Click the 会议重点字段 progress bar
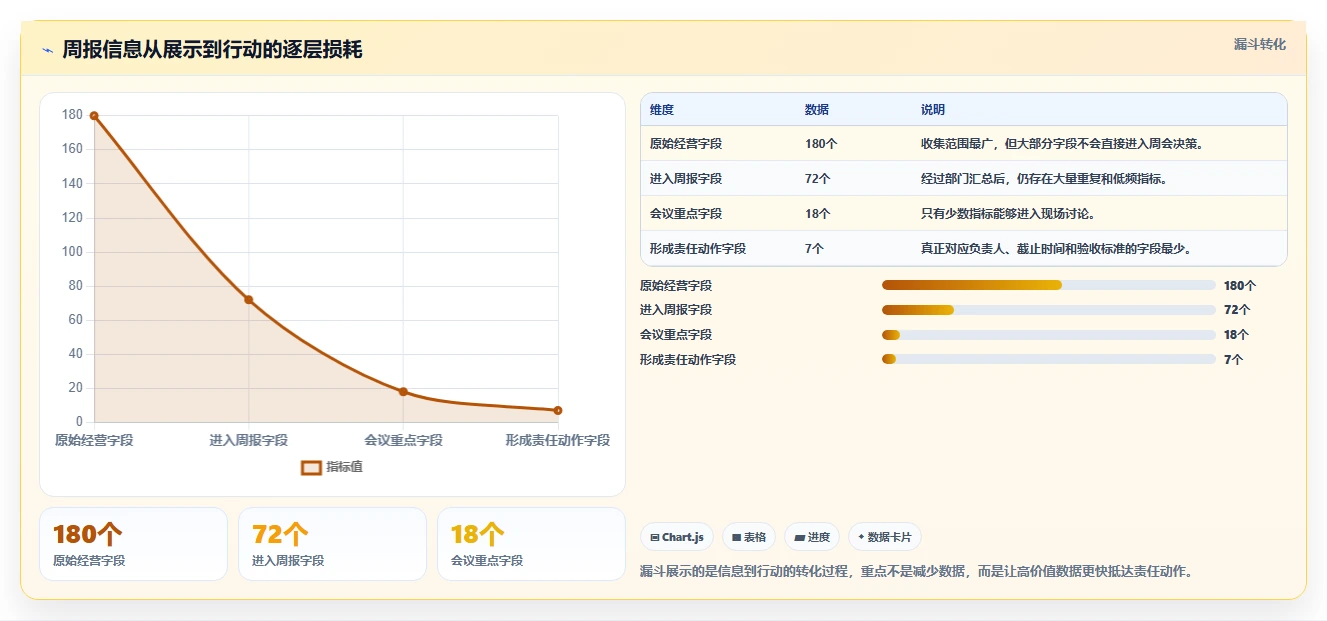The image size is (1327, 621). click(x=1048, y=335)
